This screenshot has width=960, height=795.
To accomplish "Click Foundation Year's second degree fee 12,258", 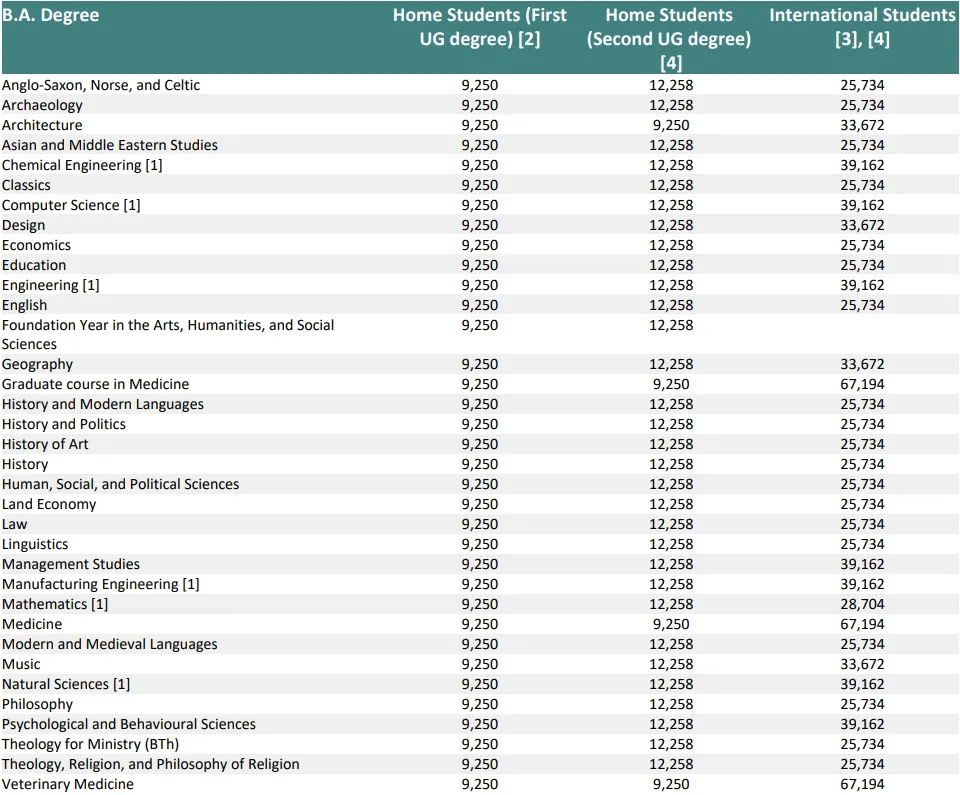I will pos(671,325).
